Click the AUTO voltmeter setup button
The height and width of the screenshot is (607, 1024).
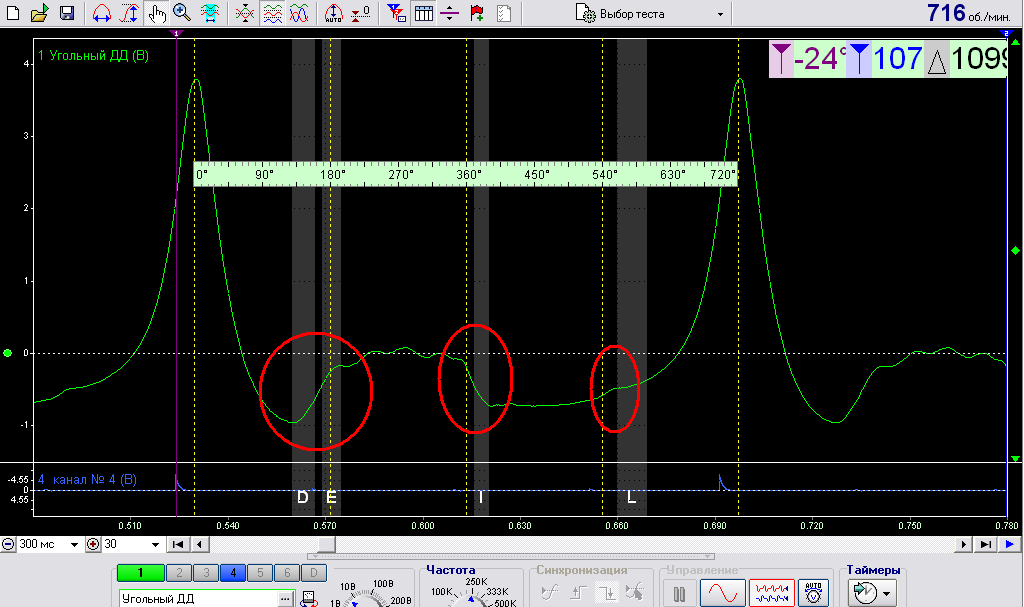point(813,593)
